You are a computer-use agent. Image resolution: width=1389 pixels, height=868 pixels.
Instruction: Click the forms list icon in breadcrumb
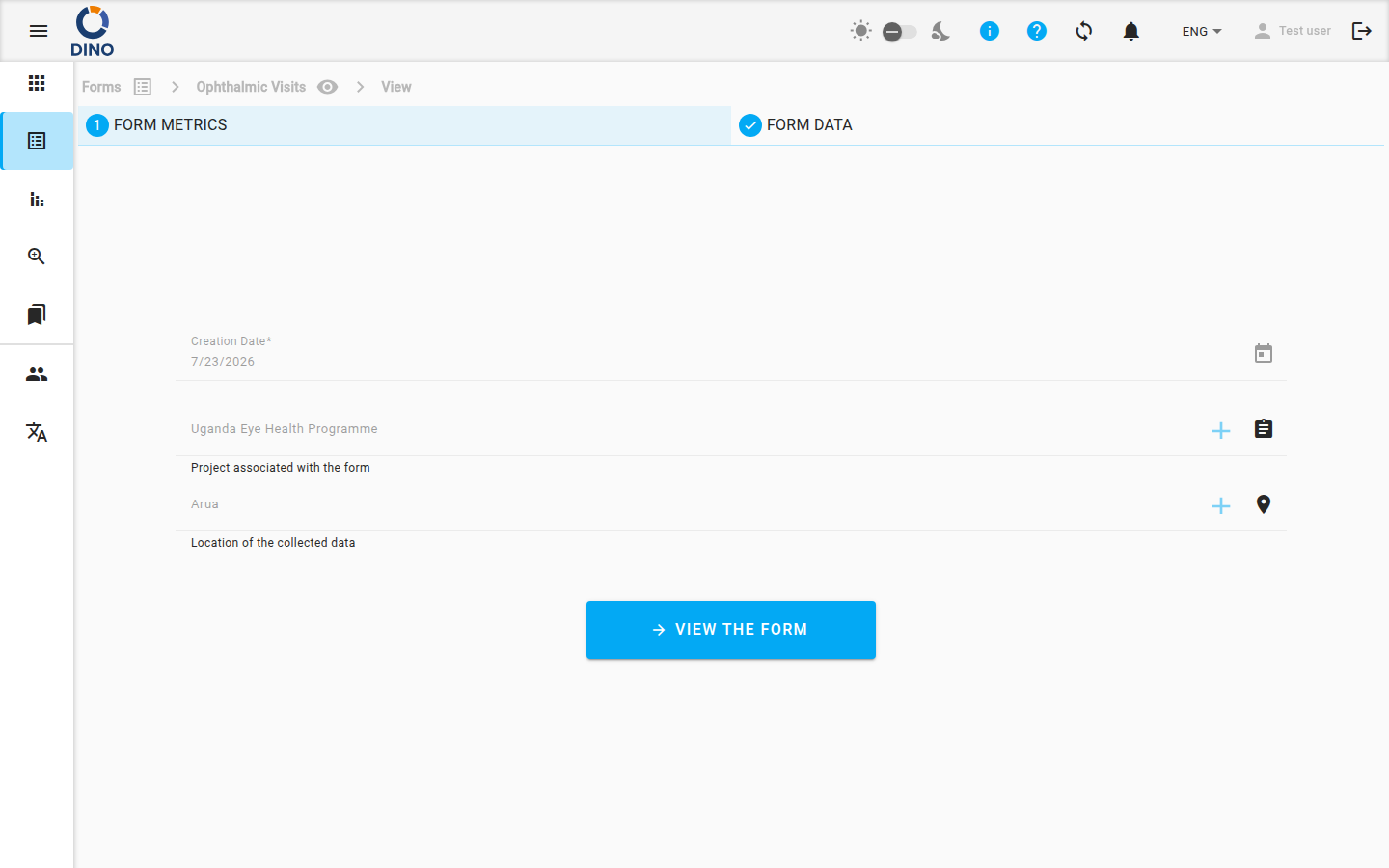(x=143, y=87)
